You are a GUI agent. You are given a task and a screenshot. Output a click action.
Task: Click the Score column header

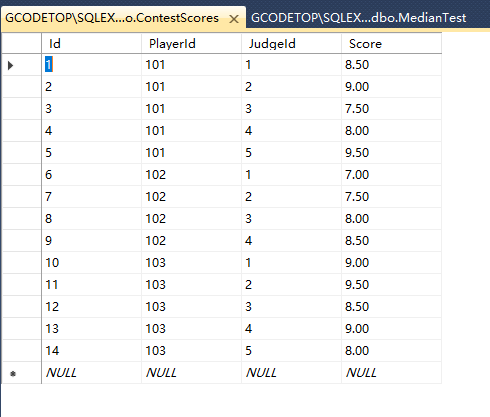pos(392,44)
